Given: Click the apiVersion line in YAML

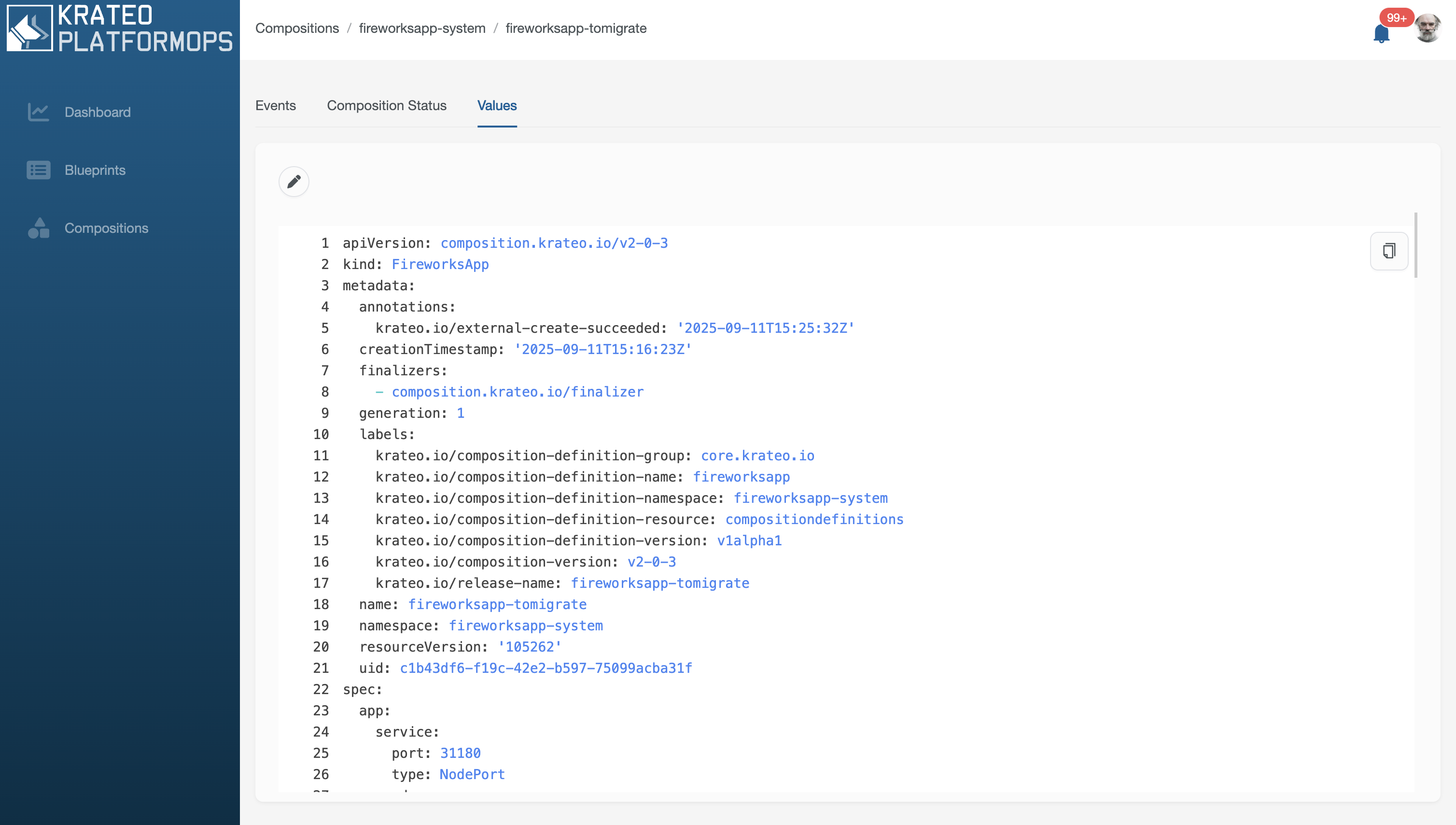Looking at the screenshot, I should coord(504,243).
